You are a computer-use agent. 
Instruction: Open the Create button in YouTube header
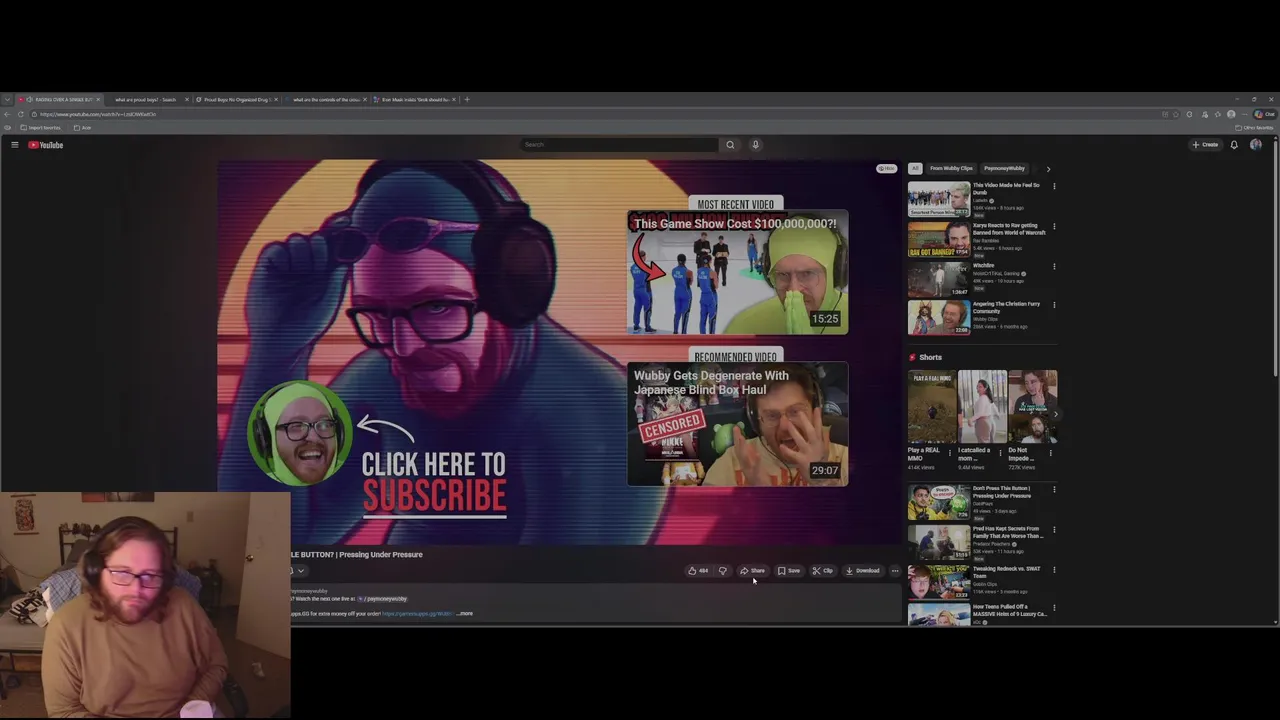pyautogui.click(x=1205, y=145)
